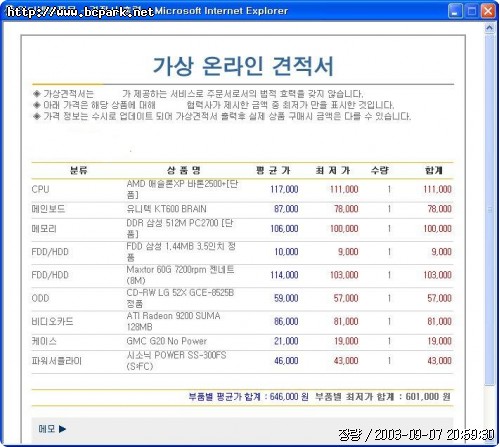The width and height of the screenshot is (500, 447).
Task: Select the CPU category cell
Action: click(40, 189)
